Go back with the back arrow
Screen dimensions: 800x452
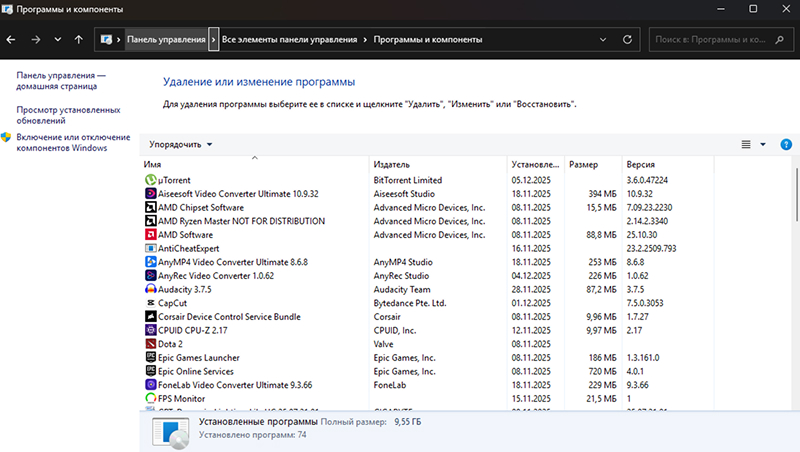pos(11,40)
